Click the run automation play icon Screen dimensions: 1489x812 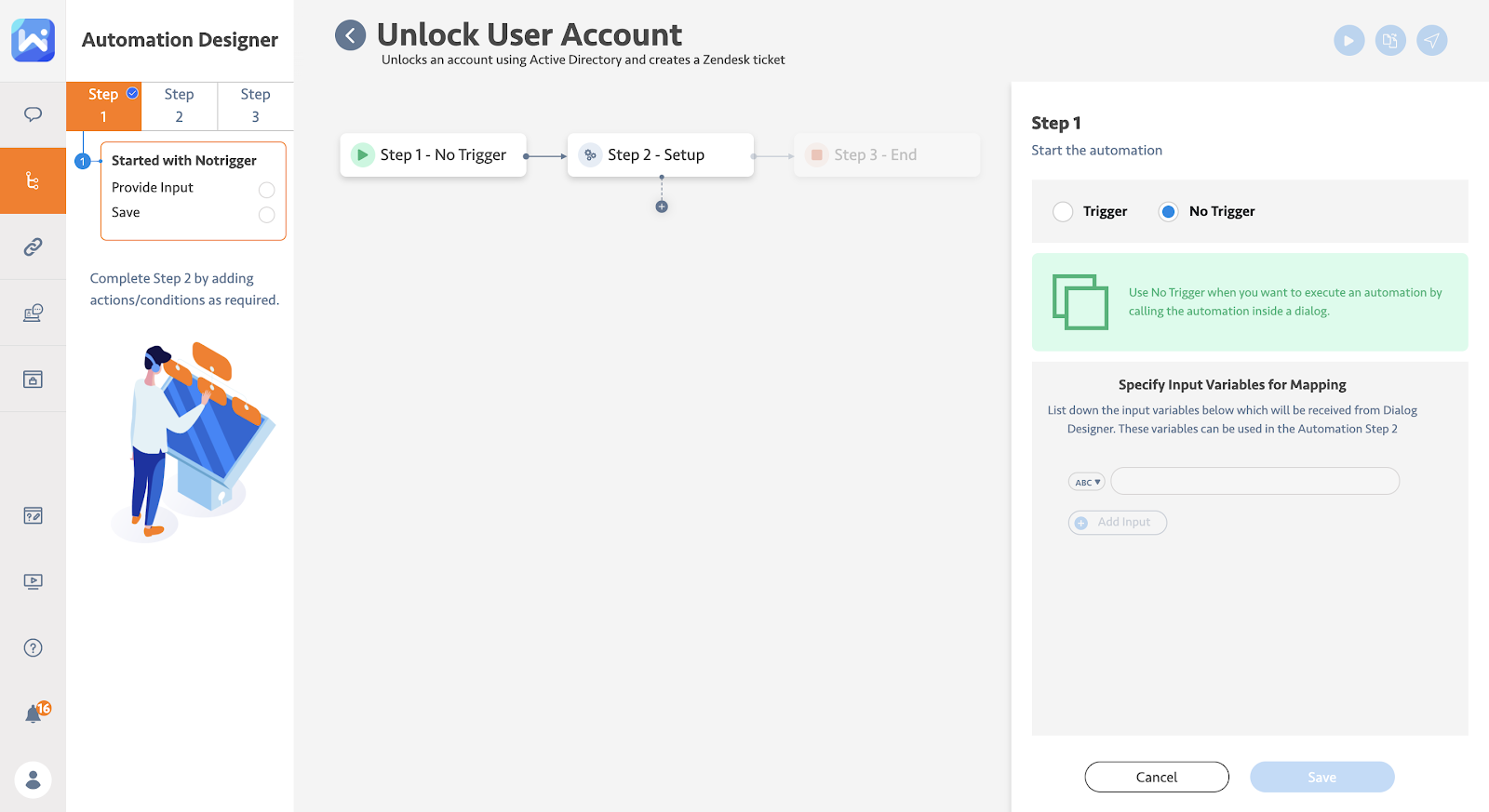pyautogui.click(x=1348, y=40)
